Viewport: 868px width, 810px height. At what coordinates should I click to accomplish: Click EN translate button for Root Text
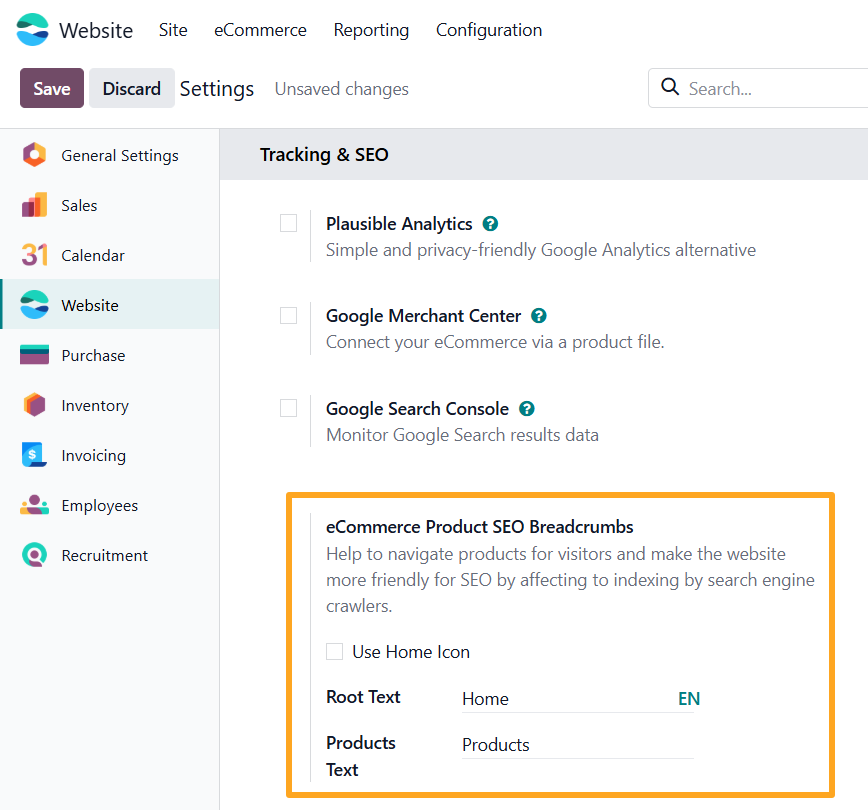[x=689, y=699]
